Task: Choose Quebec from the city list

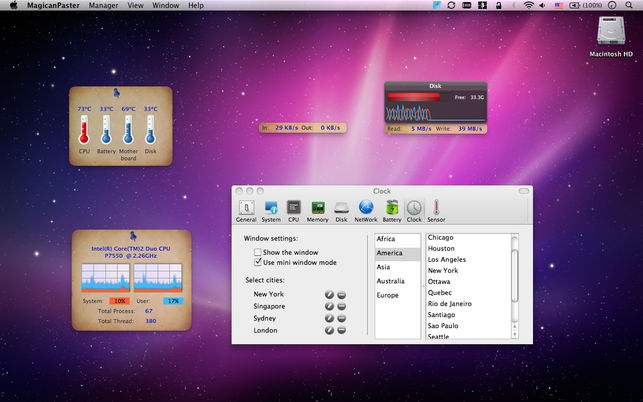Action: click(x=468, y=292)
